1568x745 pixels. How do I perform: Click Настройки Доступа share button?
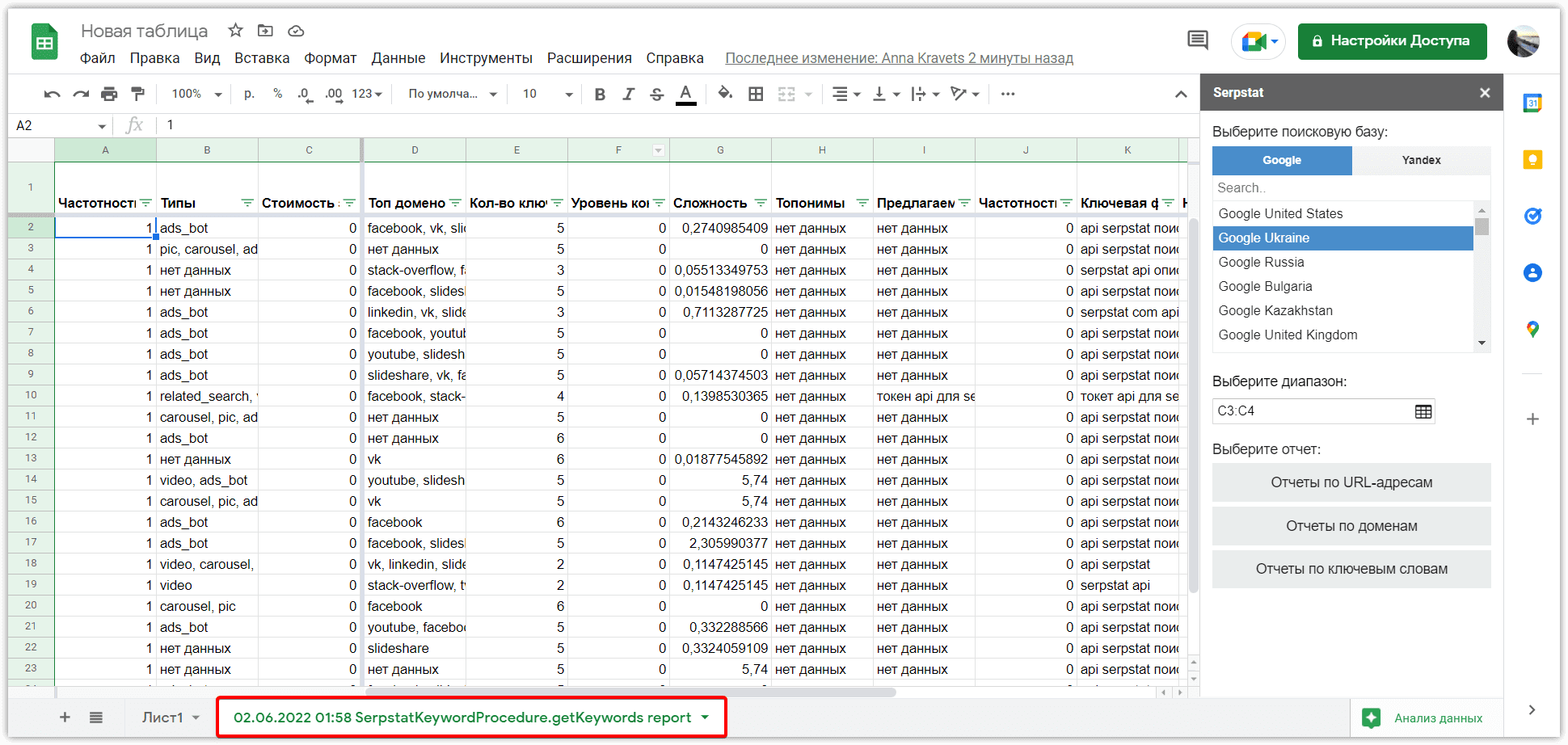click(x=1392, y=41)
